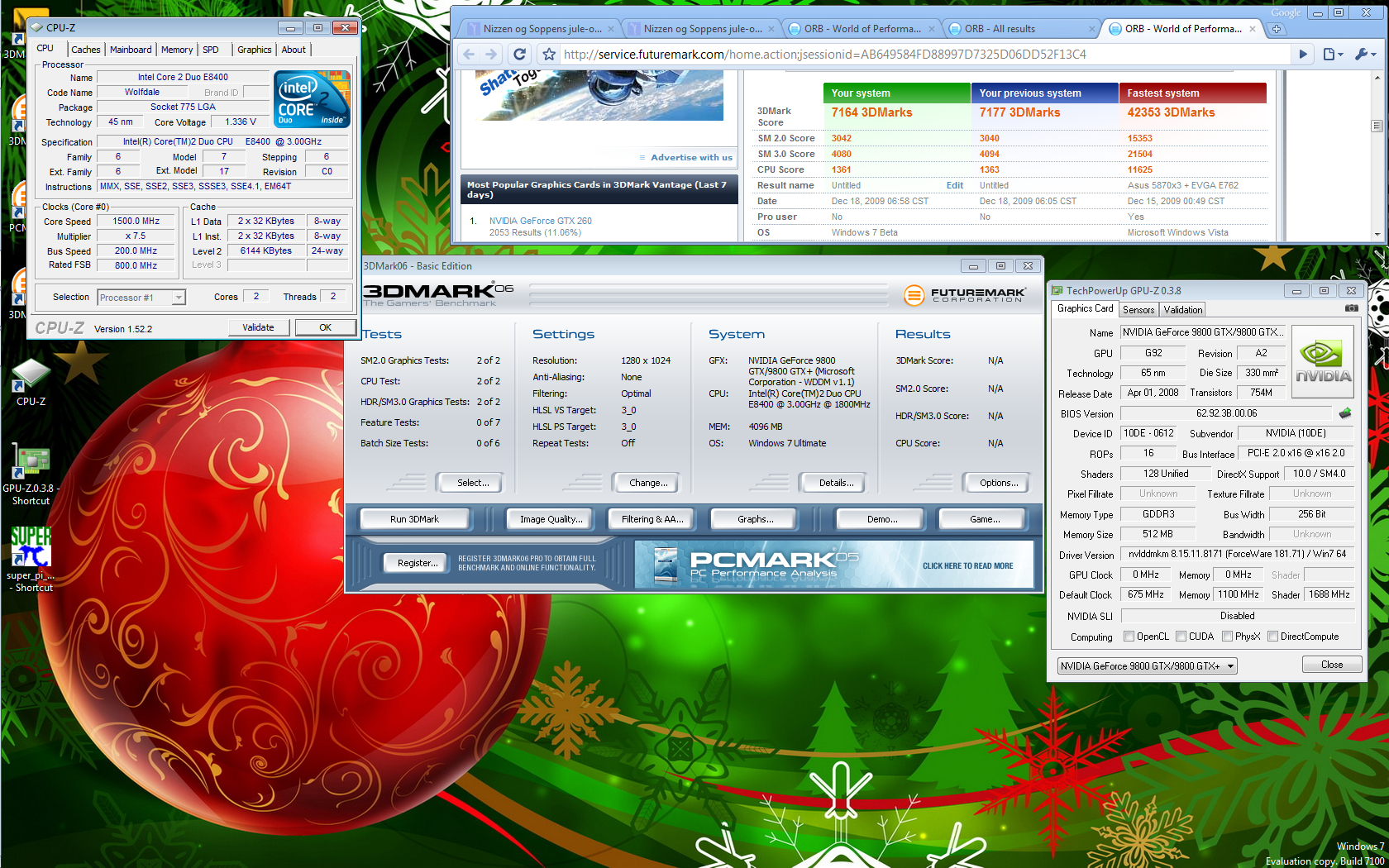Click Change under Settings

[x=648, y=483]
